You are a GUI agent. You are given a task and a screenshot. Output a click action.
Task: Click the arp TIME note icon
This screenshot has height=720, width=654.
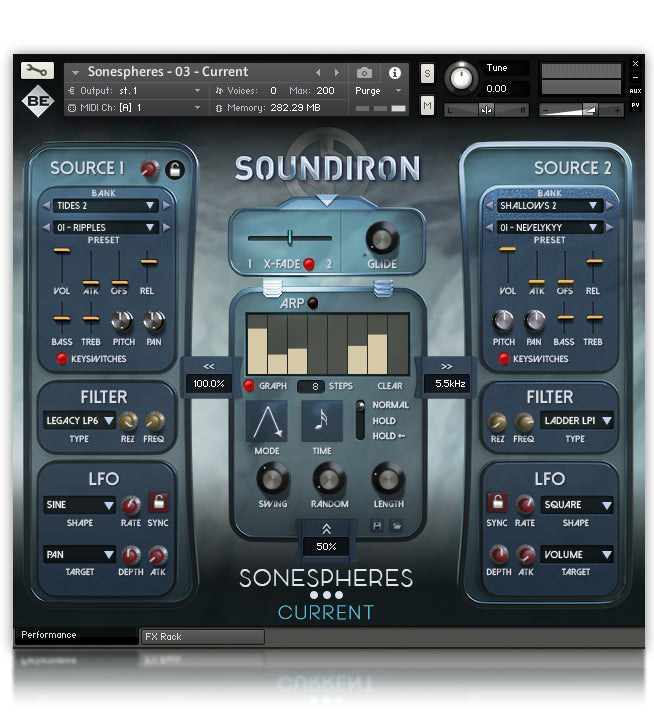322,421
